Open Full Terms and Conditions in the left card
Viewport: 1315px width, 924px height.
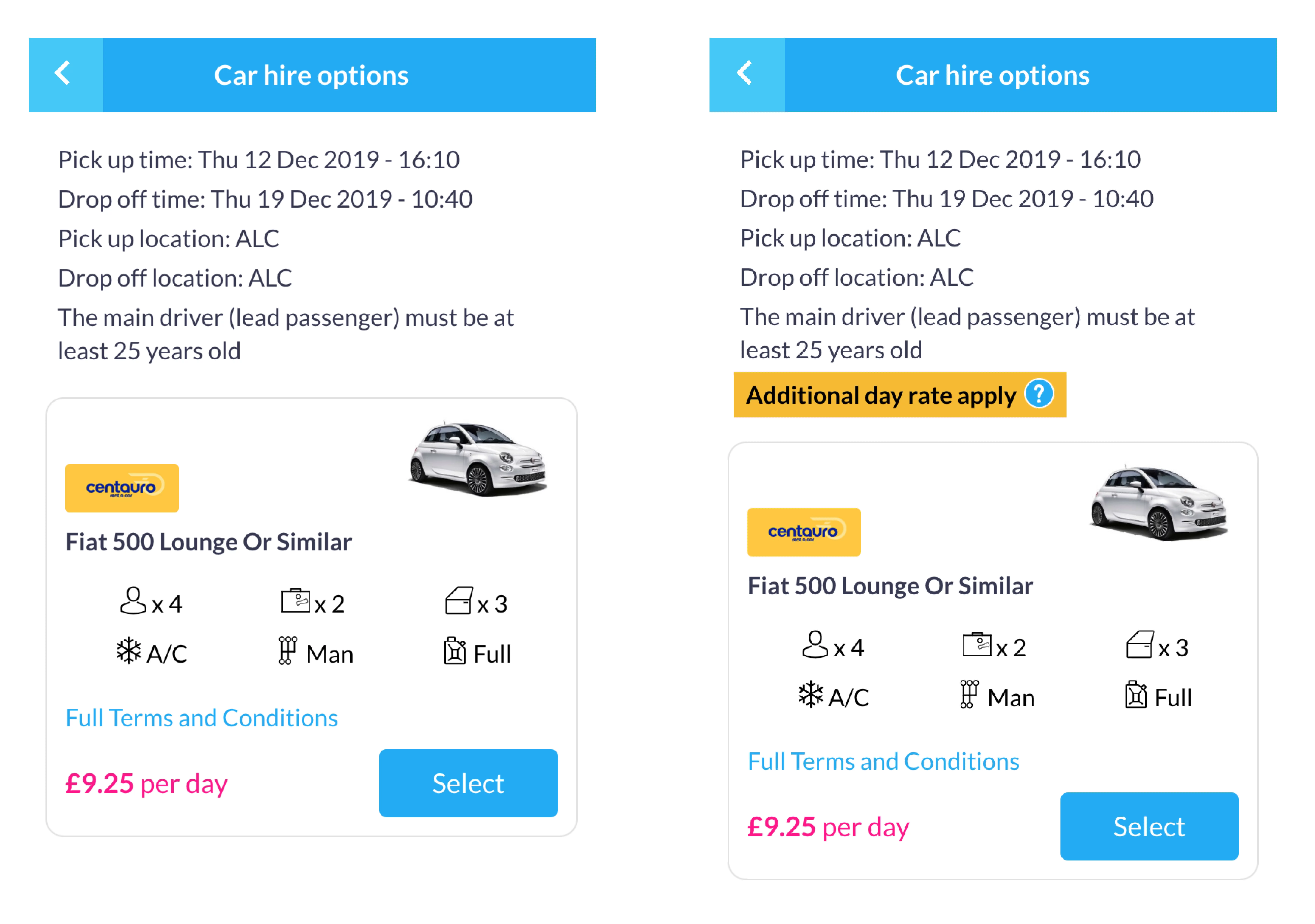[202, 718]
